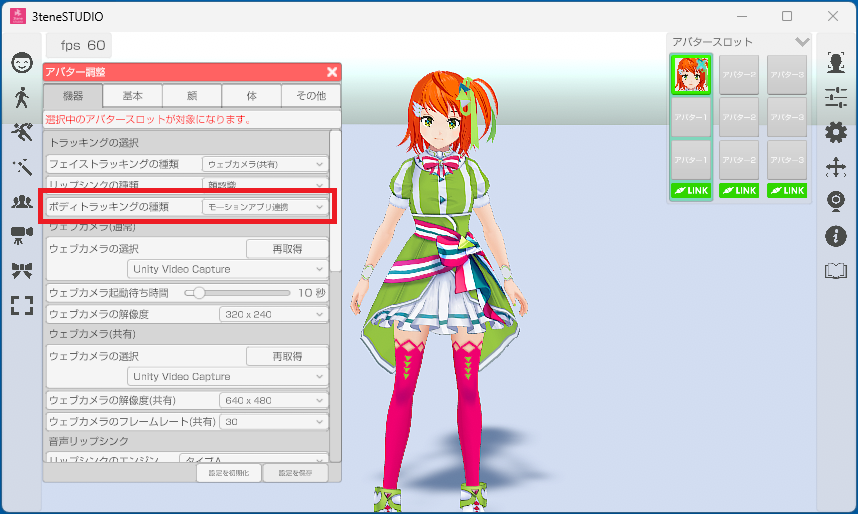This screenshot has height=514, width=858.
Task: Open the ウェブカメラの解像度 320 x 240 dropdown
Action: (274, 314)
